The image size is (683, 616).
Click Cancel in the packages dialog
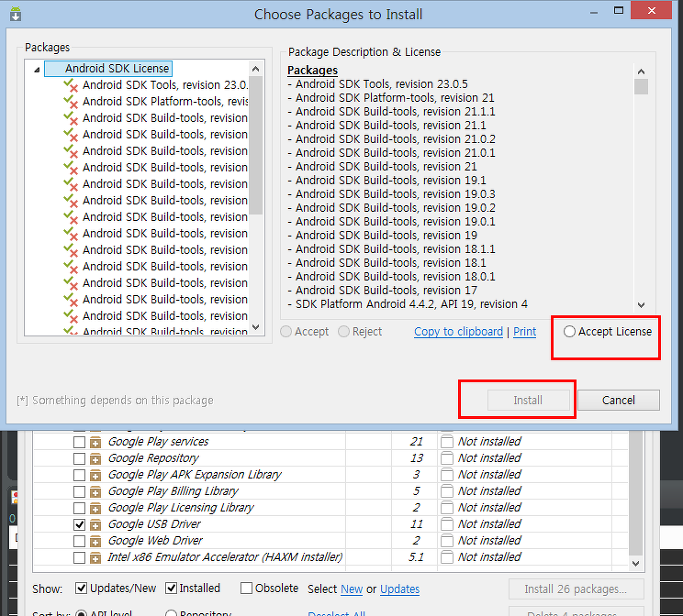618,400
